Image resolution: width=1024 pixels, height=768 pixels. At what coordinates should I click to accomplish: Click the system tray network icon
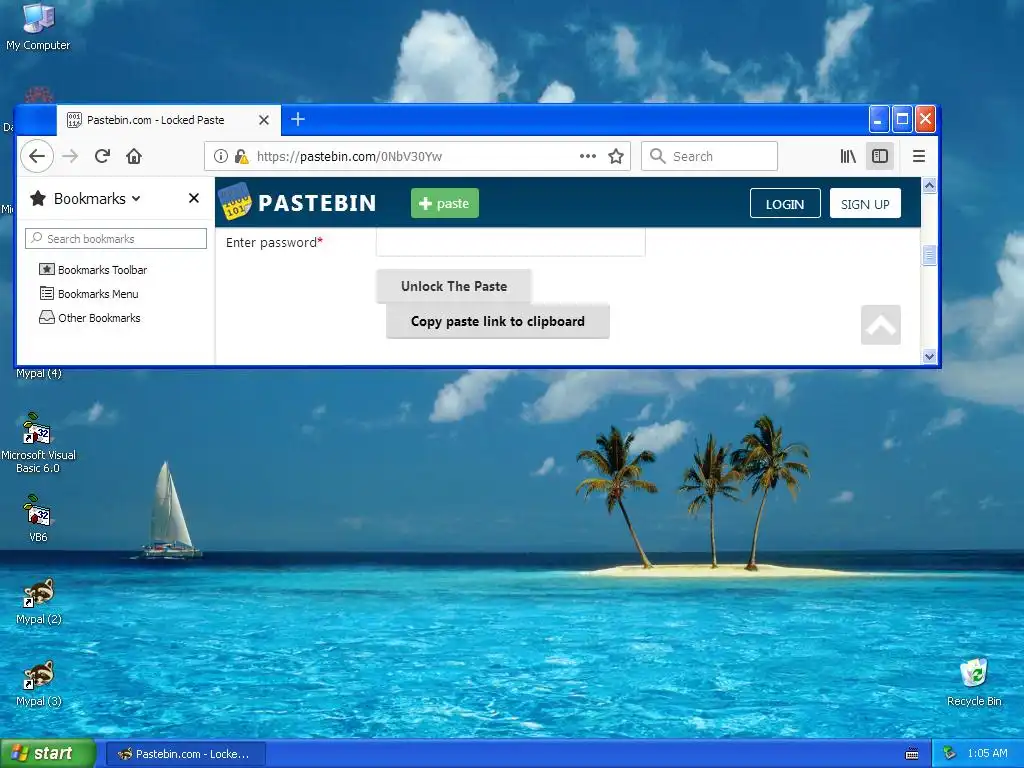click(x=950, y=753)
